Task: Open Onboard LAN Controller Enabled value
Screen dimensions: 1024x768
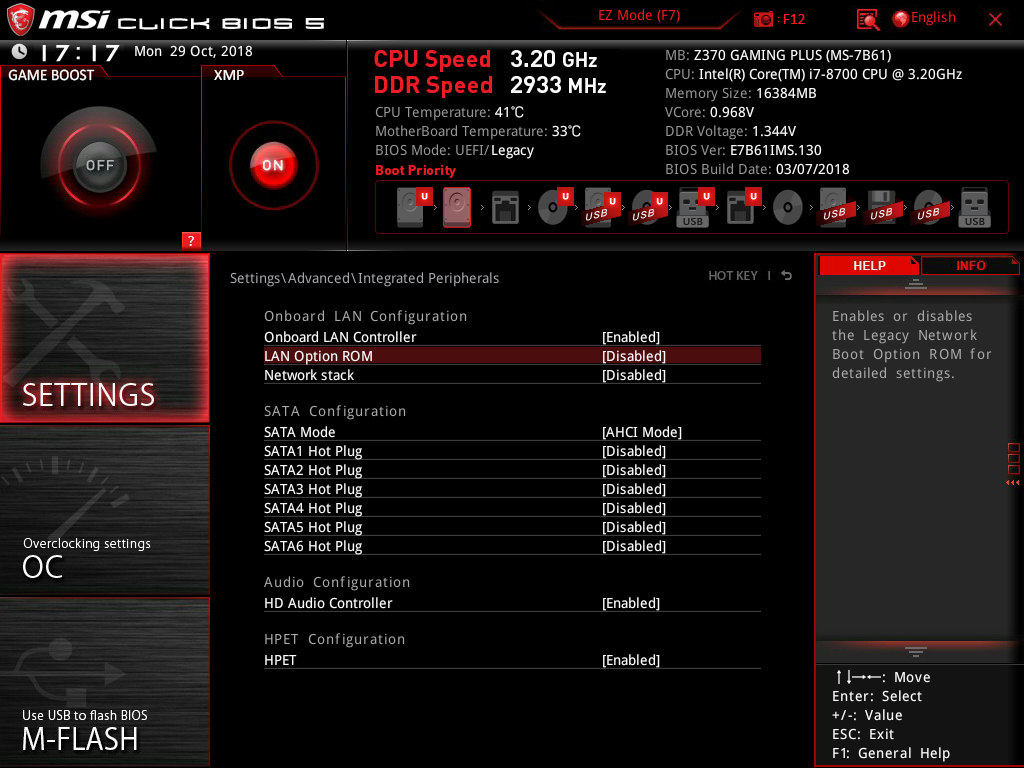Action: pos(631,337)
